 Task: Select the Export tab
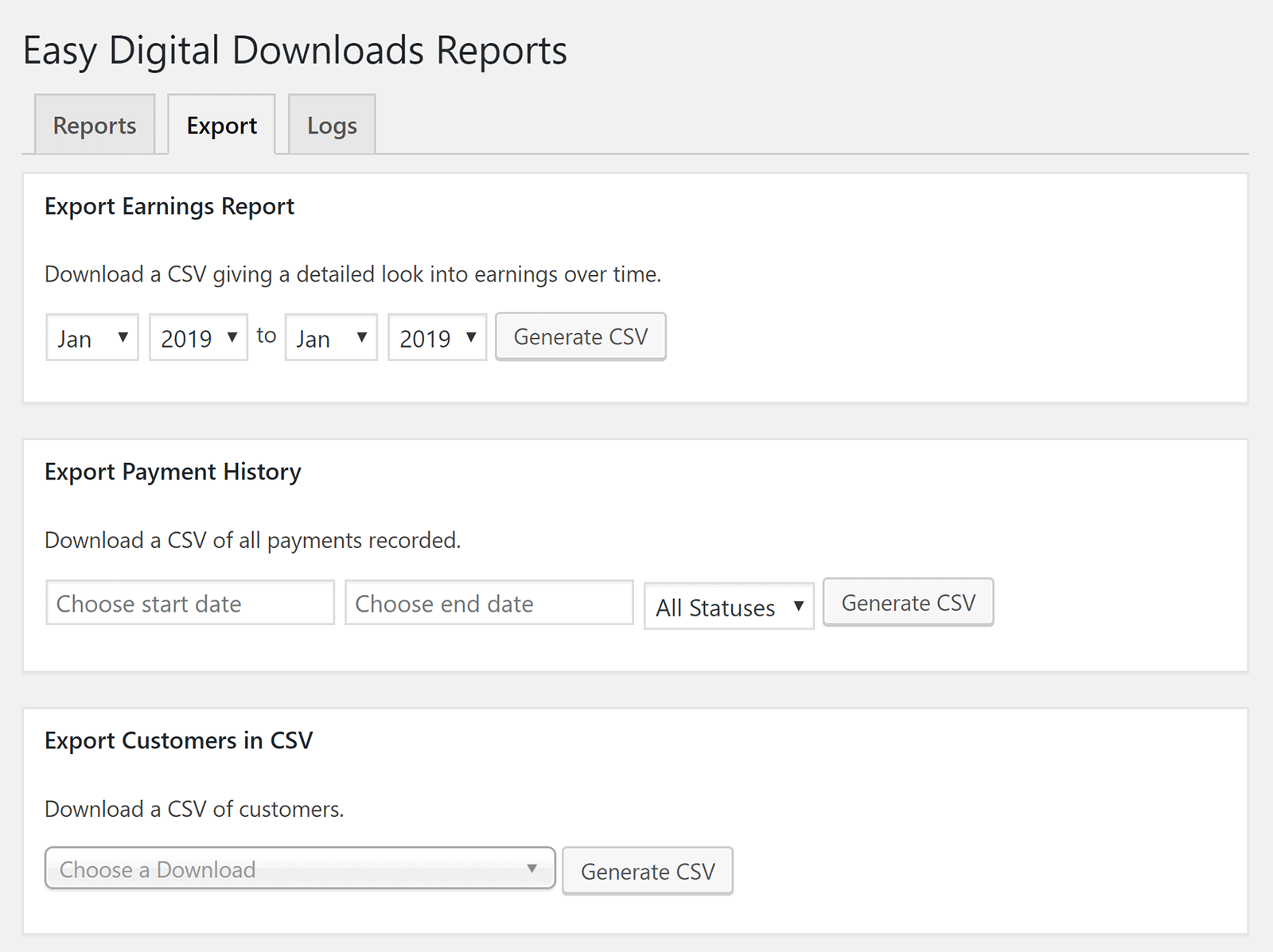221,125
